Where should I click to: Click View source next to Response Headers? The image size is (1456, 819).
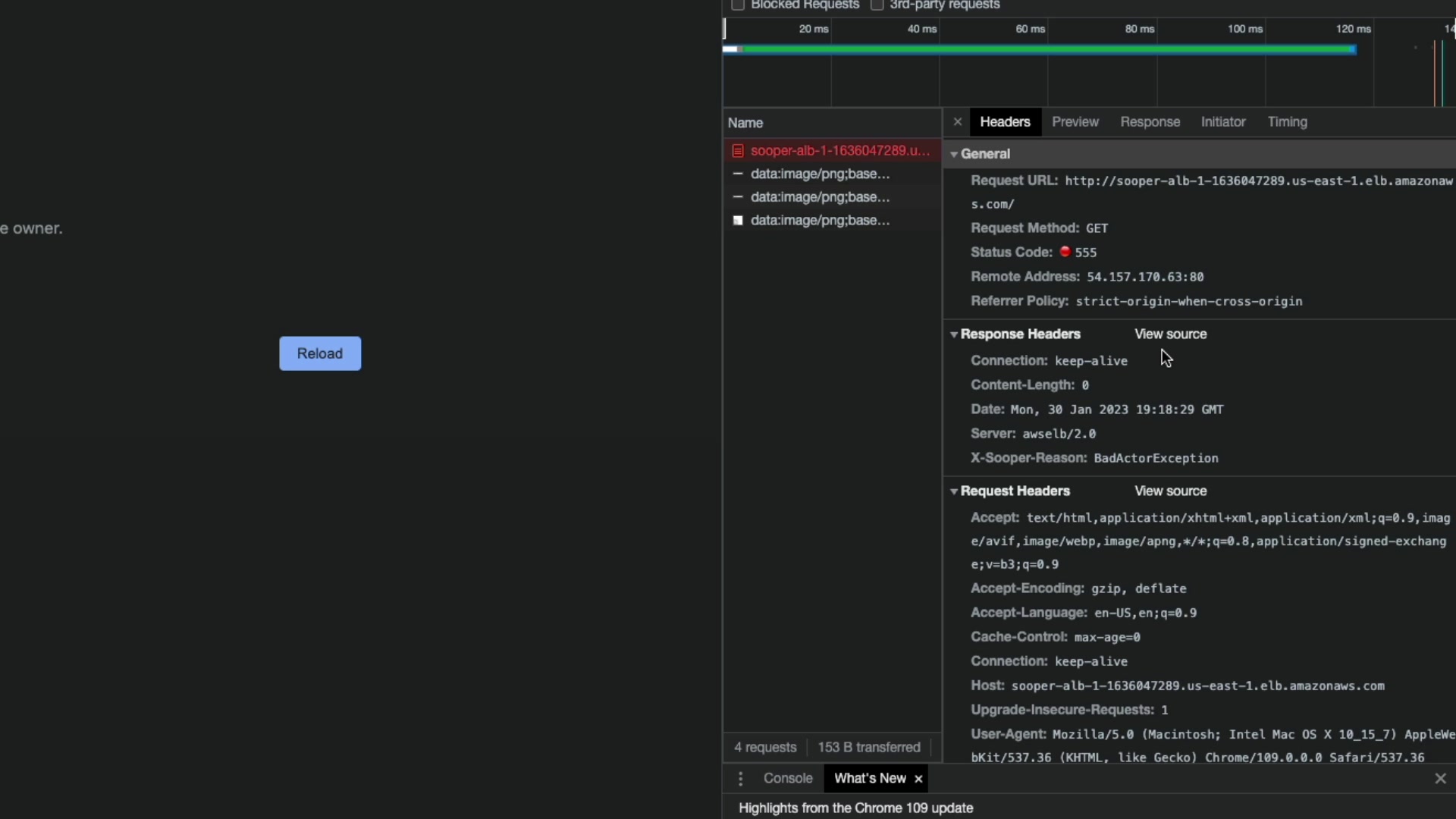click(x=1170, y=334)
